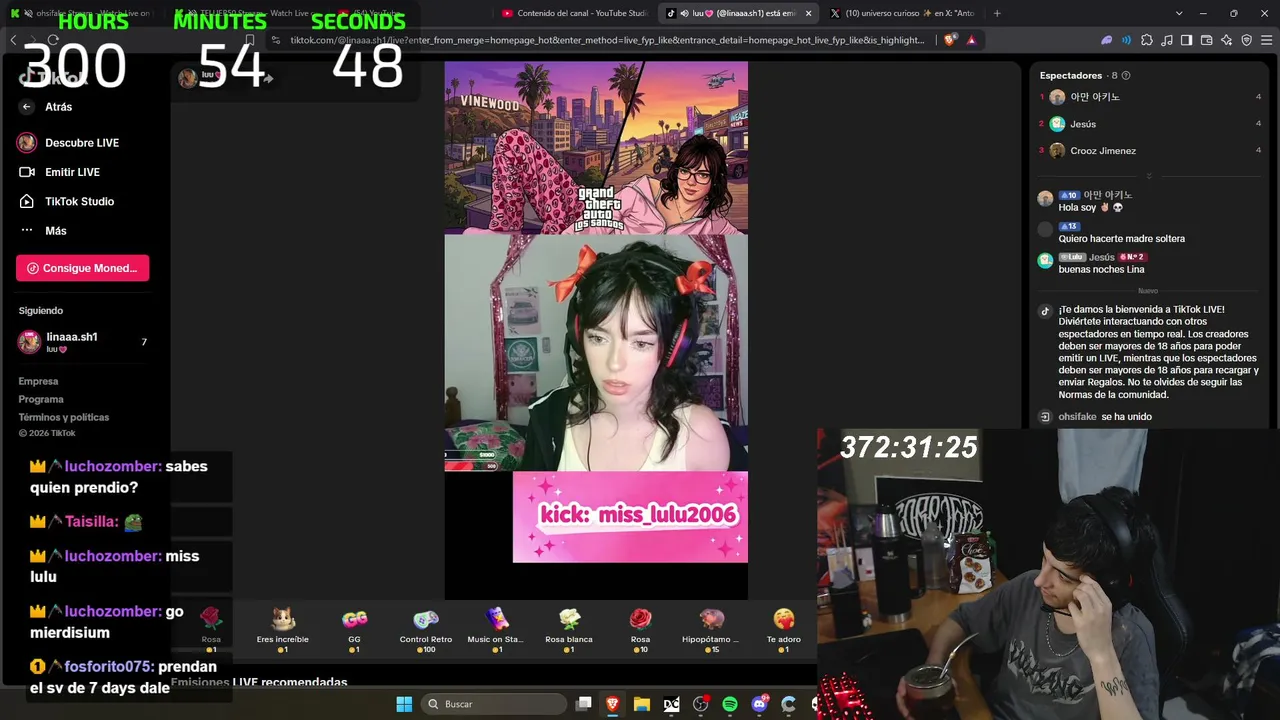Open the browser media control icon
This screenshot has height=720, width=1280.
click(1167, 40)
